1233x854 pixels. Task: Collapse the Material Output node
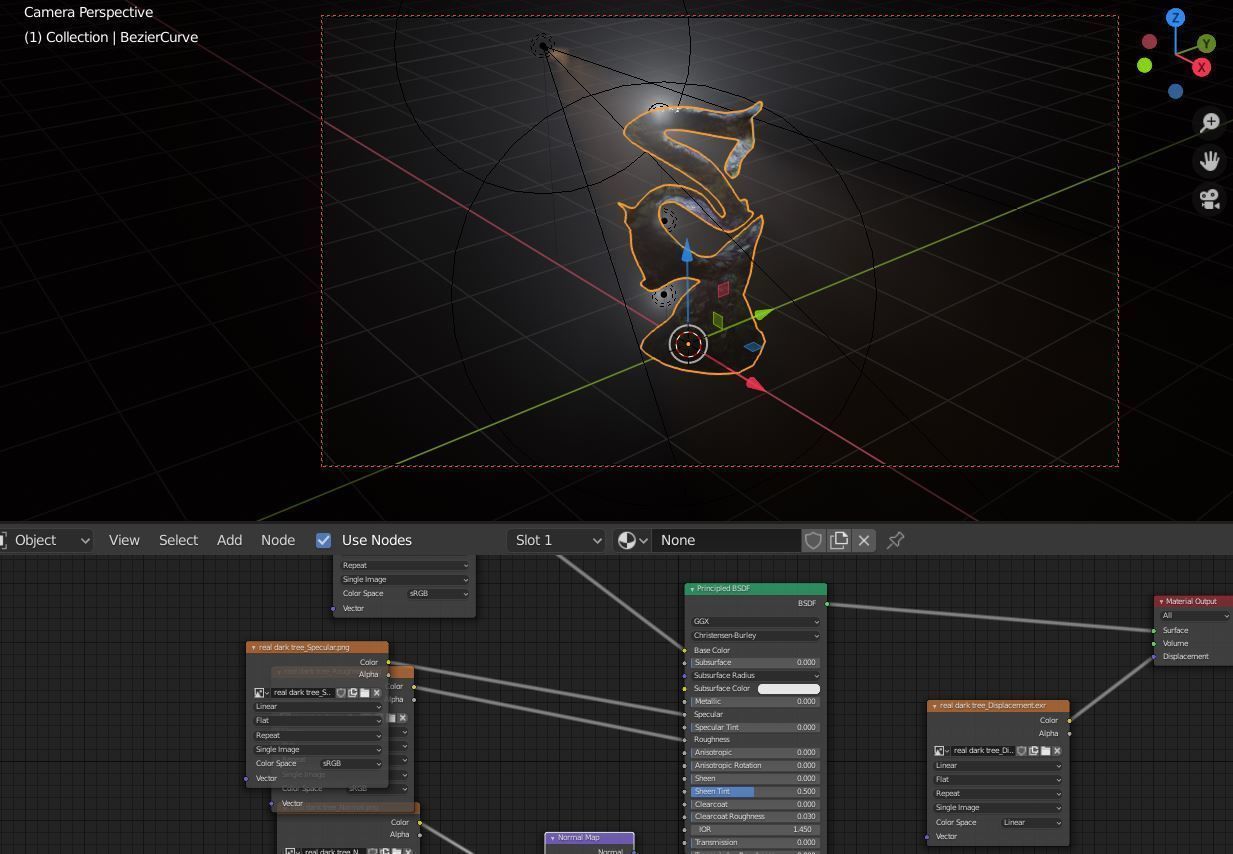point(1161,602)
